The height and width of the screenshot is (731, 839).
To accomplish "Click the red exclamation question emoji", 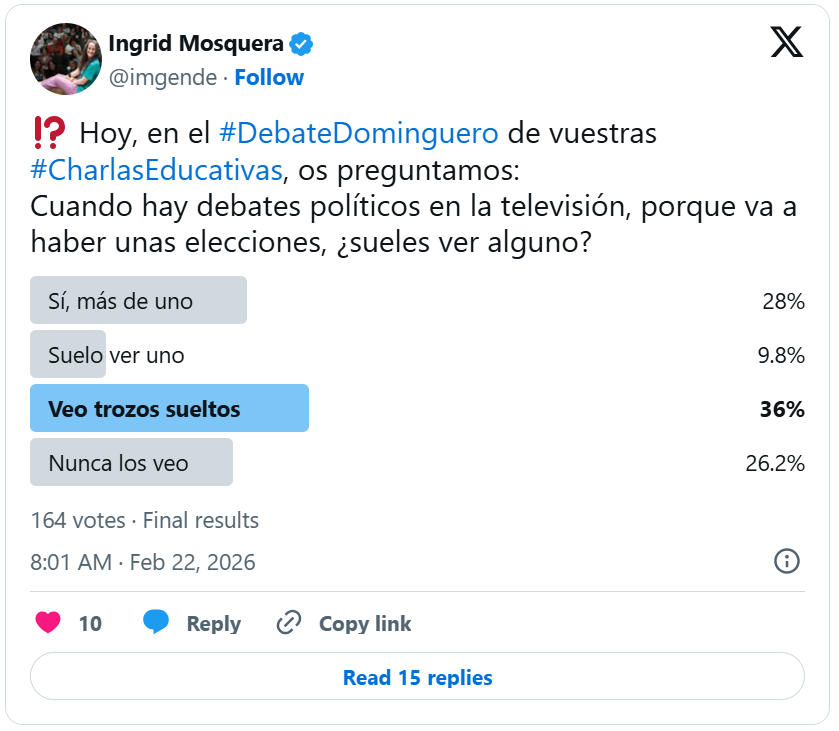I will 48,132.
